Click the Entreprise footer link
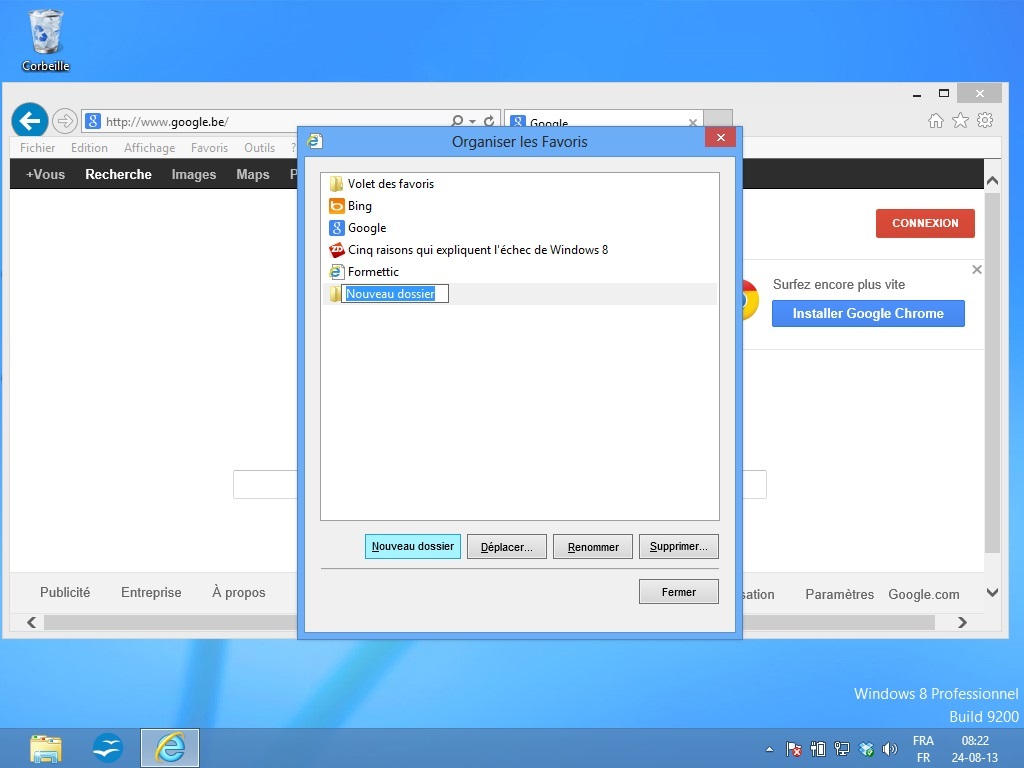The image size is (1024, 768). point(151,592)
